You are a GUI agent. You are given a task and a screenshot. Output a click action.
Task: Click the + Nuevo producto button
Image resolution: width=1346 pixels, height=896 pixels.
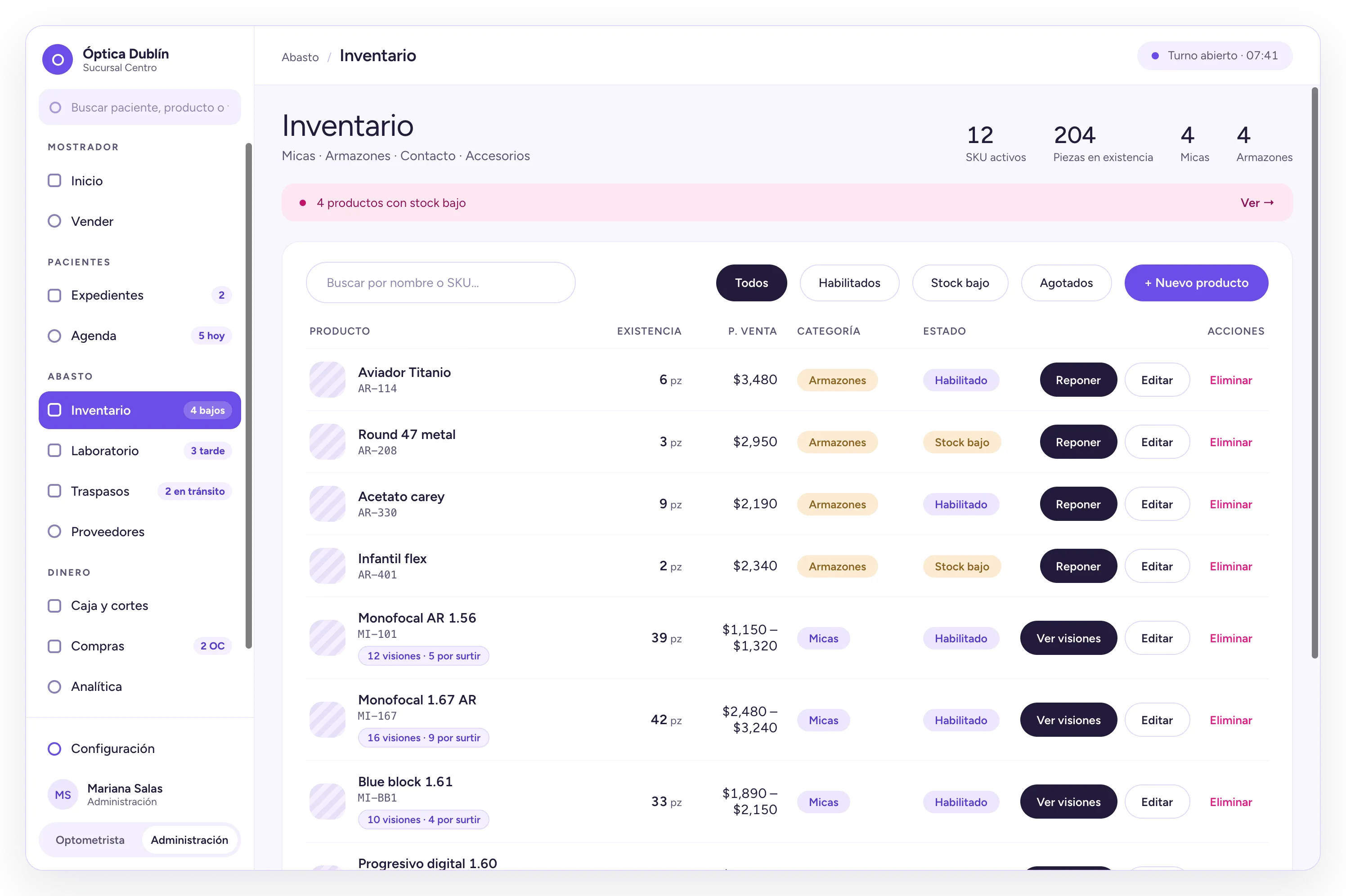point(1196,283)
